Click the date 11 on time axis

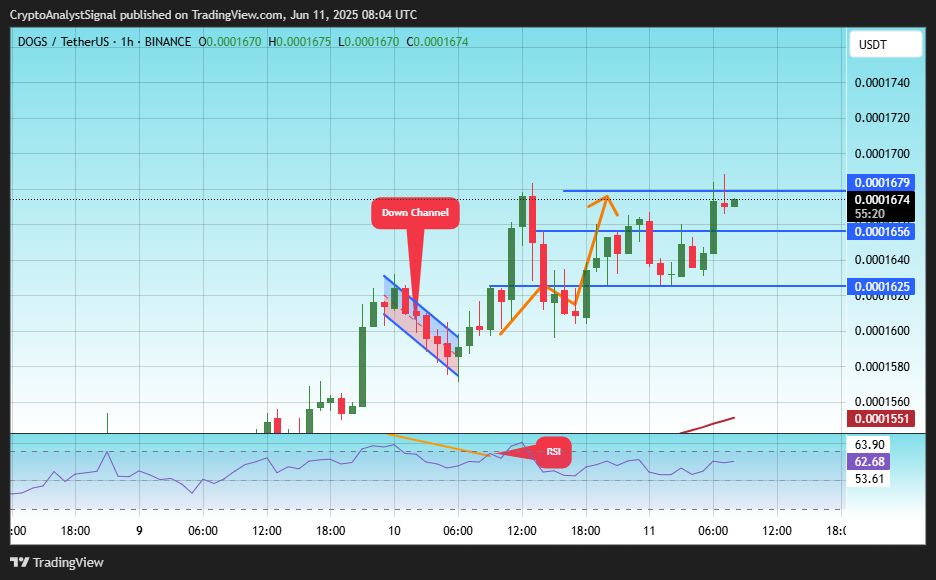click(649, 530)
